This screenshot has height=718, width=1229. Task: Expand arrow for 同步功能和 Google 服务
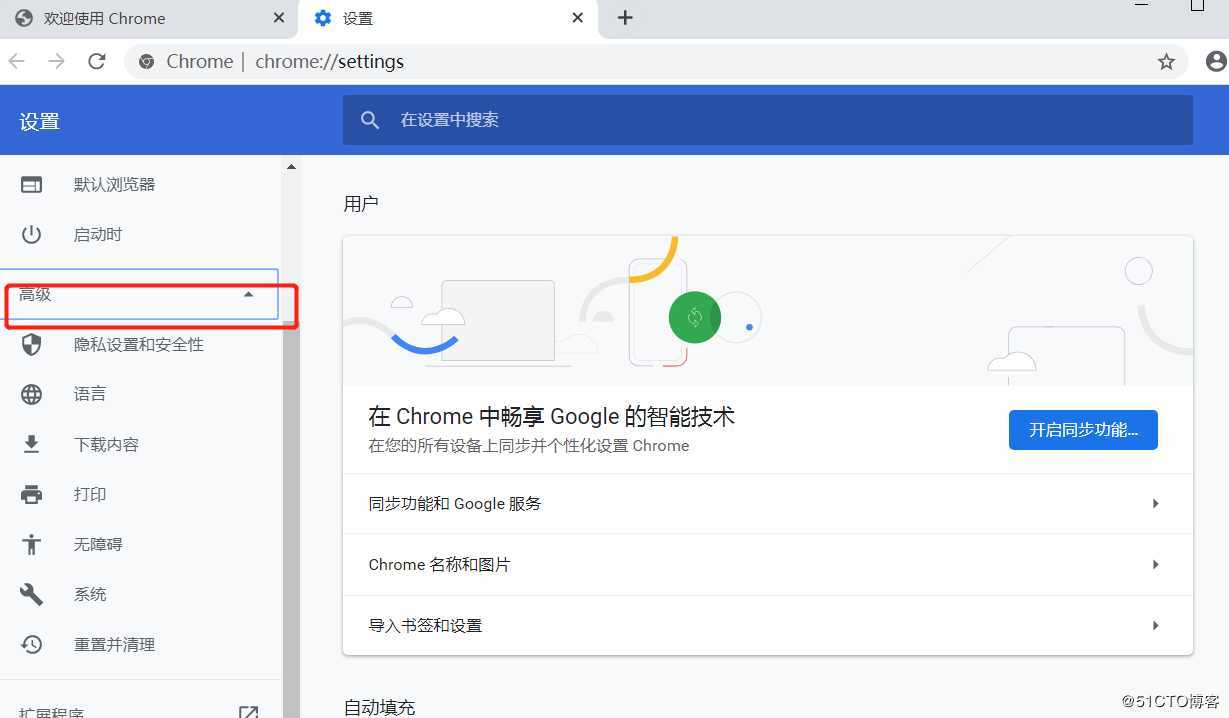[x=1155, y=503]
